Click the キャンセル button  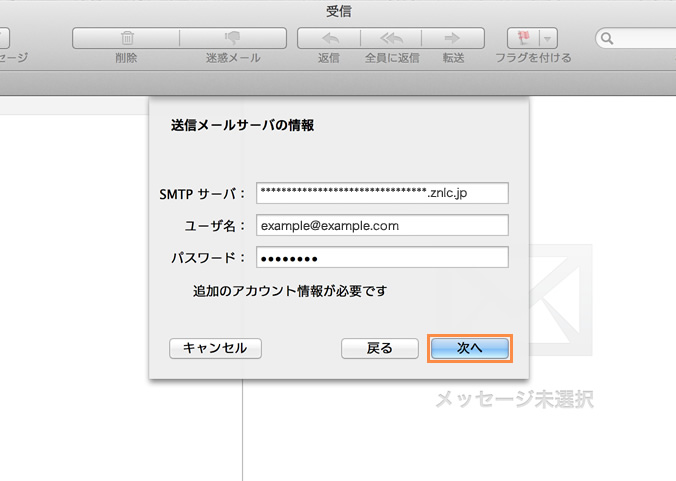click(215, 348)
